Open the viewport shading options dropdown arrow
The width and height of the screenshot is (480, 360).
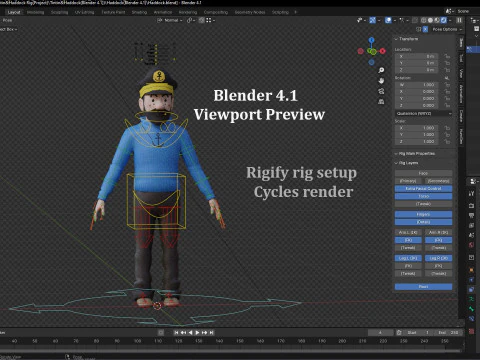pyautogui.click(x=450, y=20)
